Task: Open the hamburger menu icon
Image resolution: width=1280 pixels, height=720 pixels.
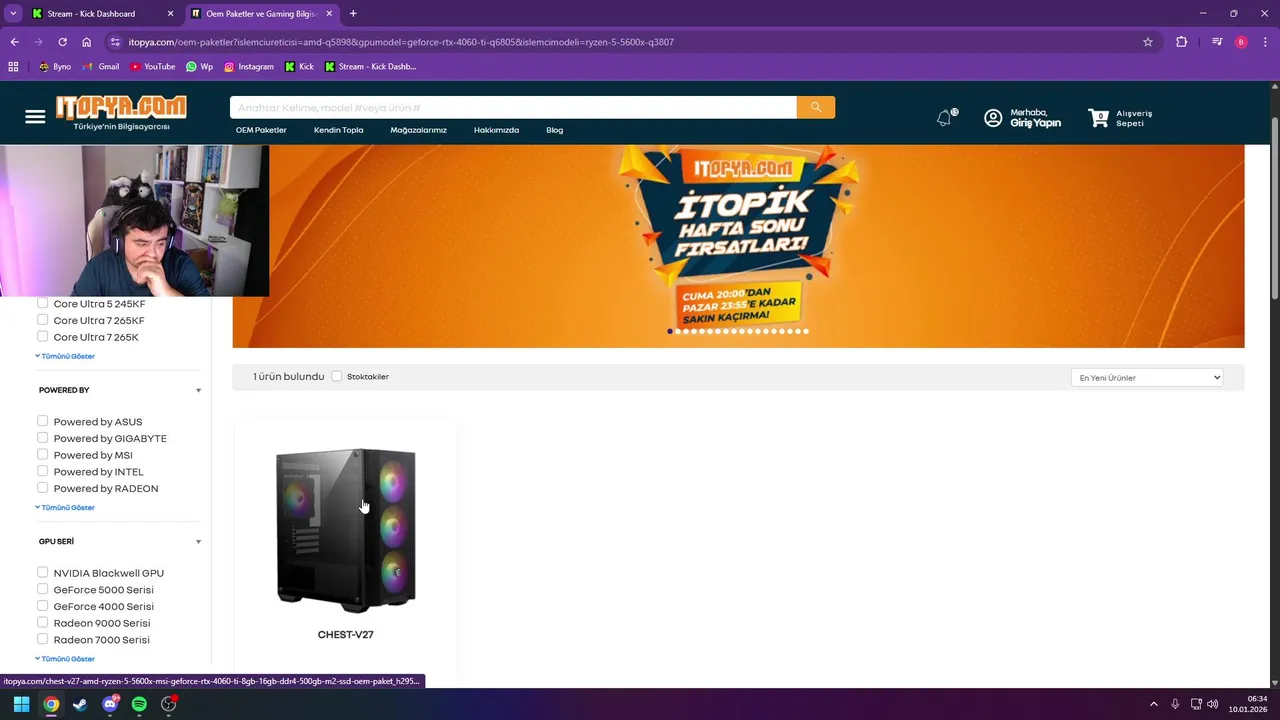Action: click(x=35, y=117)
